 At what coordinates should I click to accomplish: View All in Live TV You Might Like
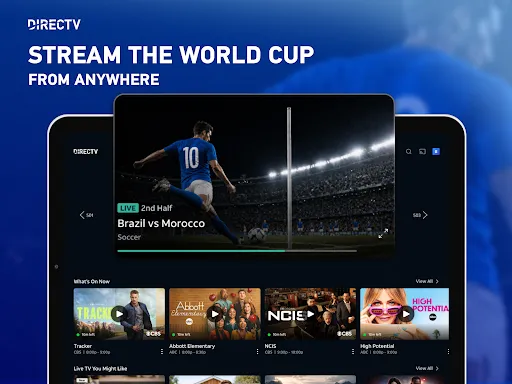point(427,368)
